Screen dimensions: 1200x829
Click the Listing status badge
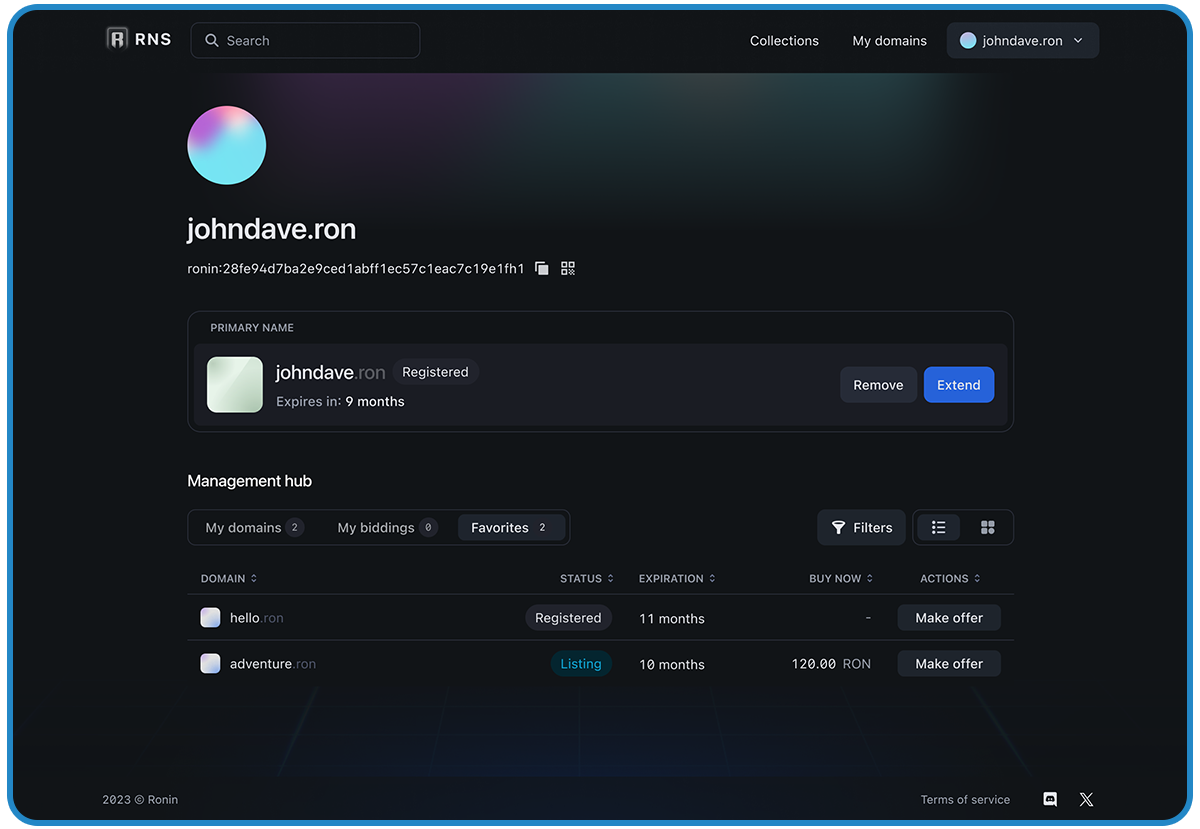581,664
